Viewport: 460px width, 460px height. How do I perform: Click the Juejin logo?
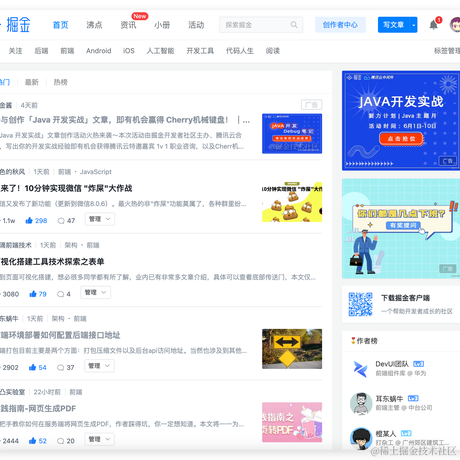[x=16, y=25]
